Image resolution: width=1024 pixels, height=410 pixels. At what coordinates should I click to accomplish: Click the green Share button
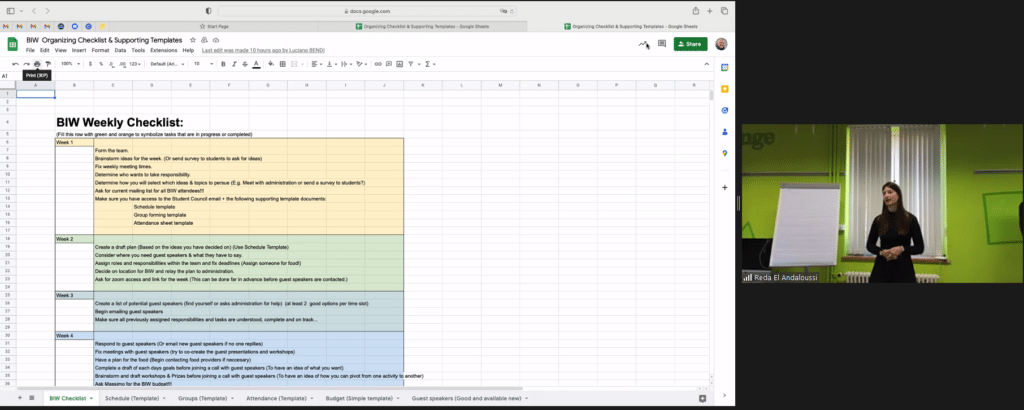690,44
